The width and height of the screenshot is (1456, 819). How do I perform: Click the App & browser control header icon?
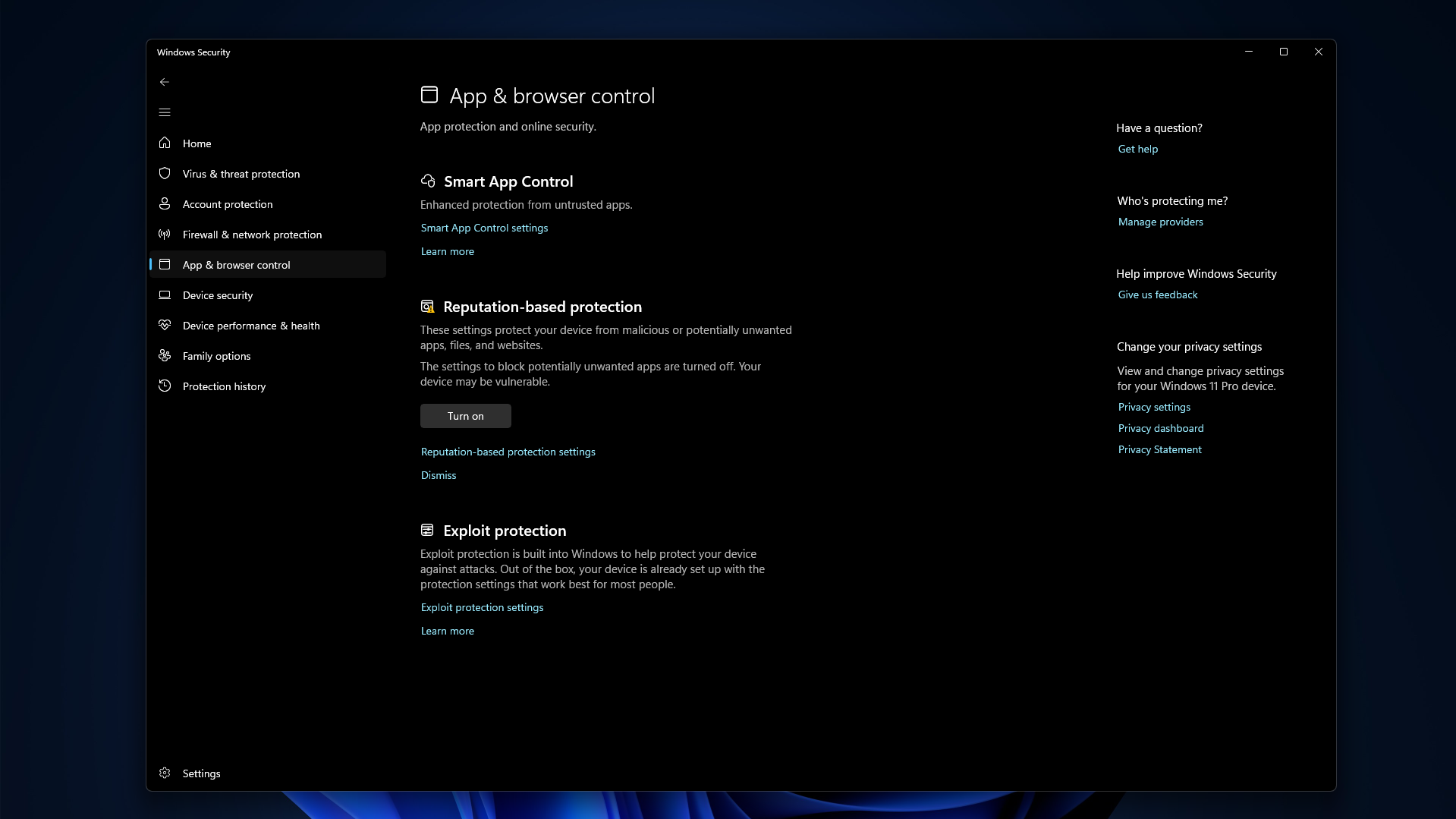point(429,94)
